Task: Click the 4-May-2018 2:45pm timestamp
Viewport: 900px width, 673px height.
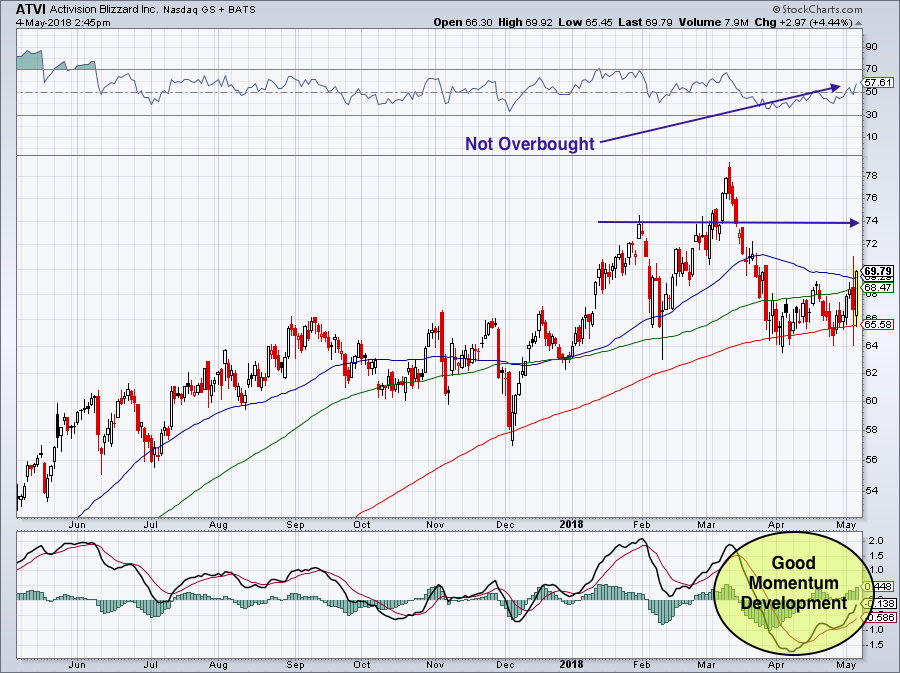Action: pyautogui.click(x=63, y=23)
